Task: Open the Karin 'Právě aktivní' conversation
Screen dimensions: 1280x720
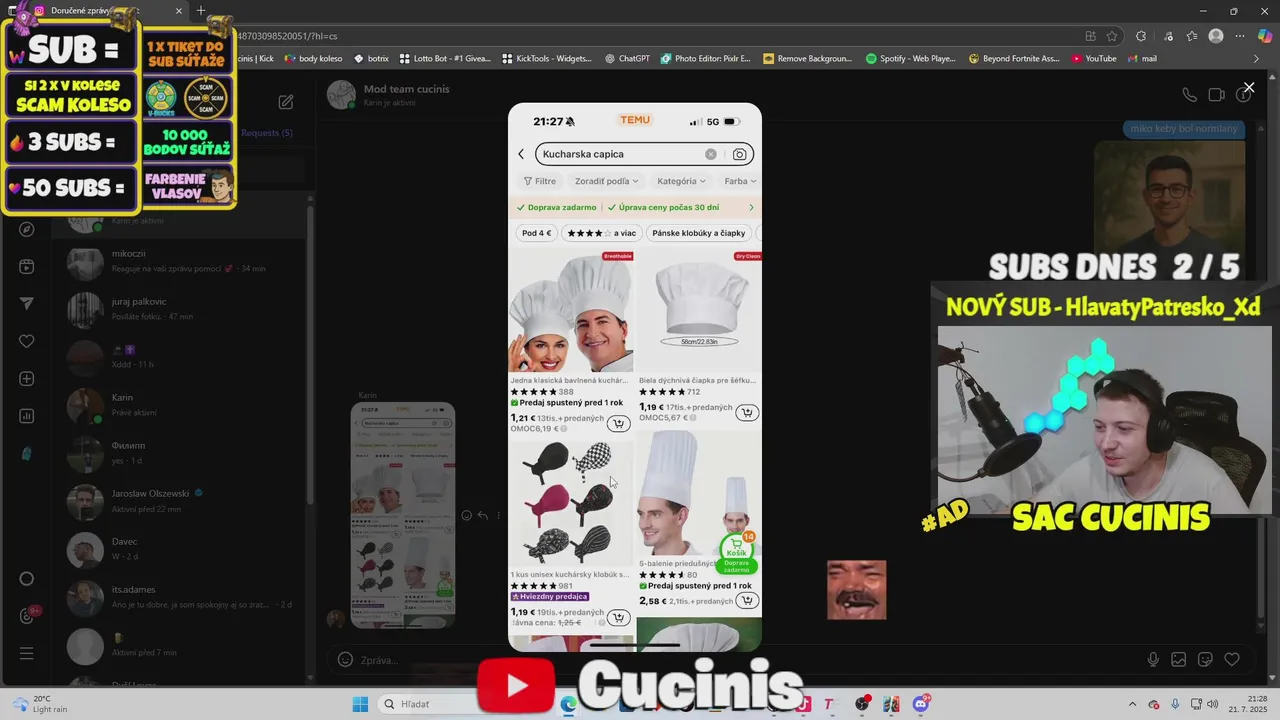Action: click(x=183, y=404)
